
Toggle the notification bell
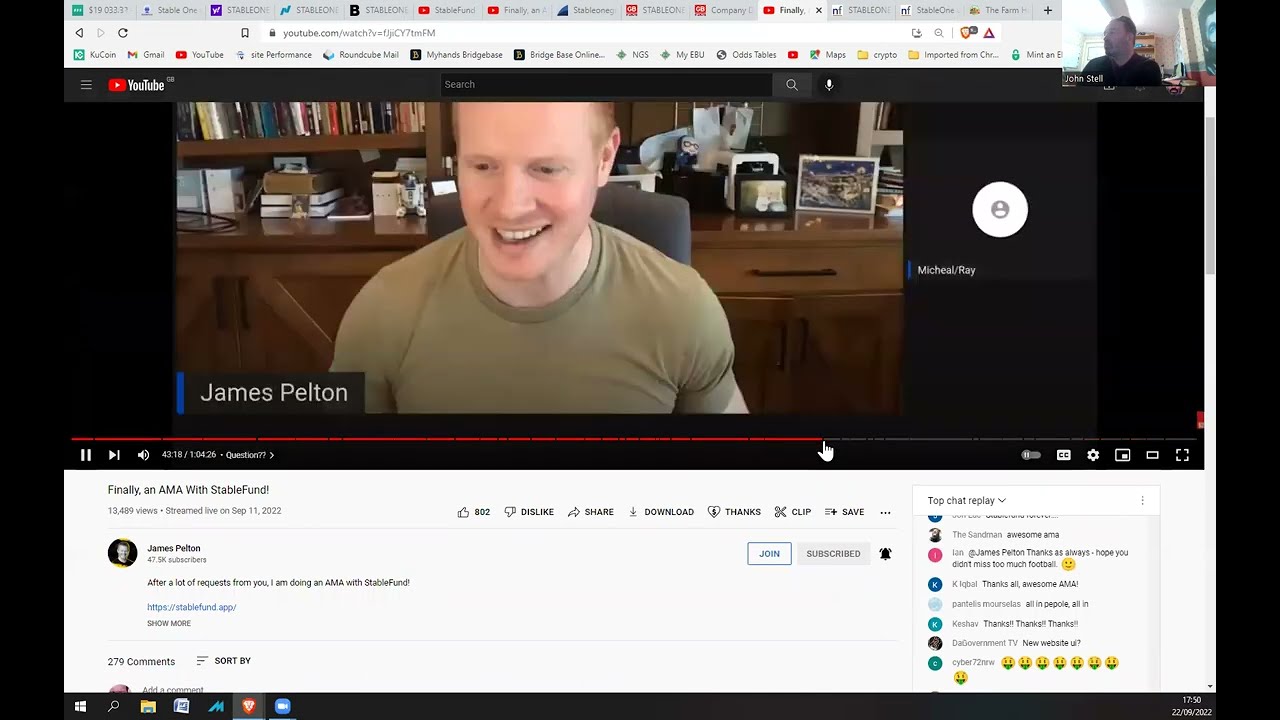tap(885, 553)
